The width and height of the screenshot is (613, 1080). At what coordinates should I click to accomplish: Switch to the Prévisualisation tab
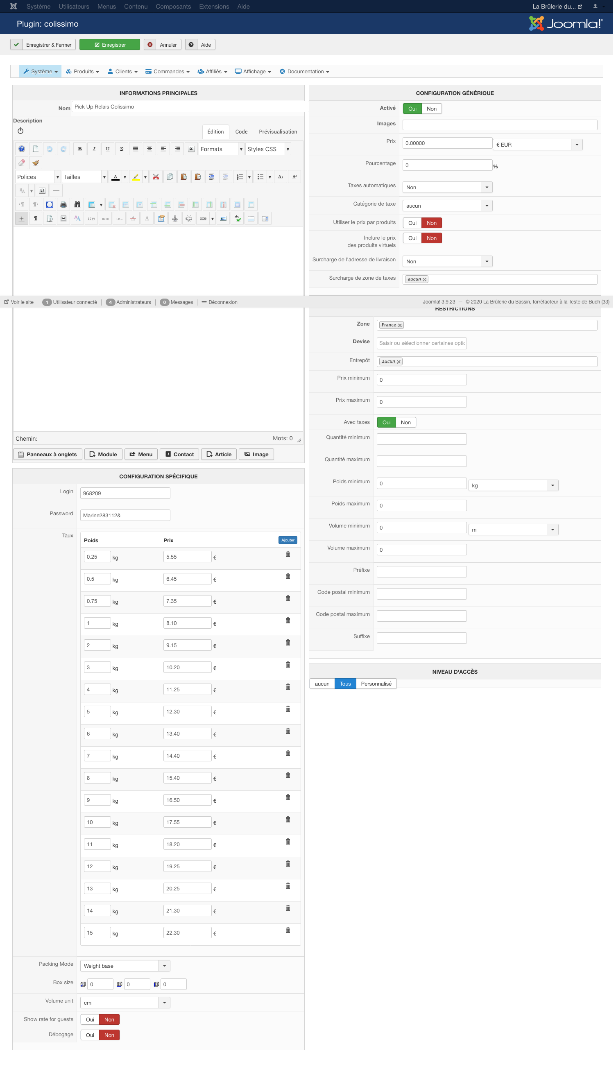point(278,132)
